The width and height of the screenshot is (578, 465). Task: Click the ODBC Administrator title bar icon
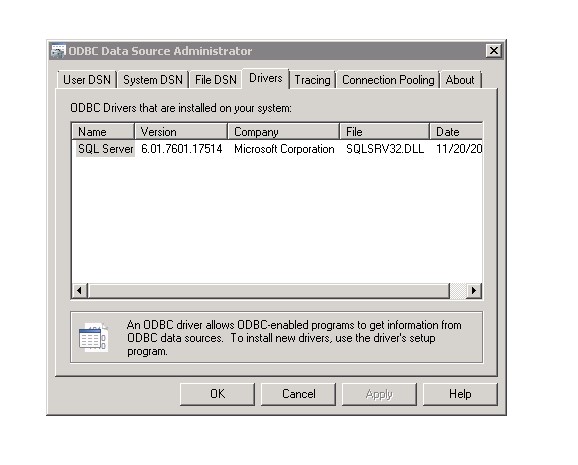58,51
